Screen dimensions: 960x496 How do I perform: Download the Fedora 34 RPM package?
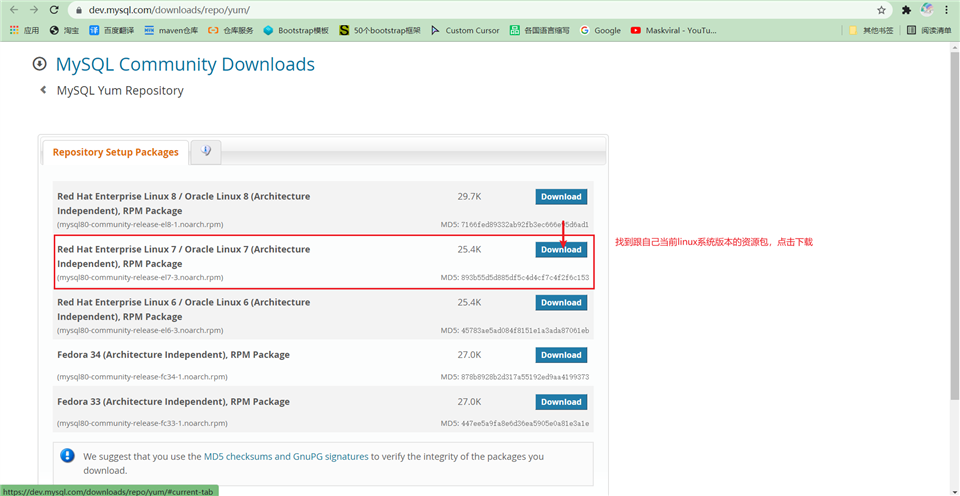(x=561, y=355)
